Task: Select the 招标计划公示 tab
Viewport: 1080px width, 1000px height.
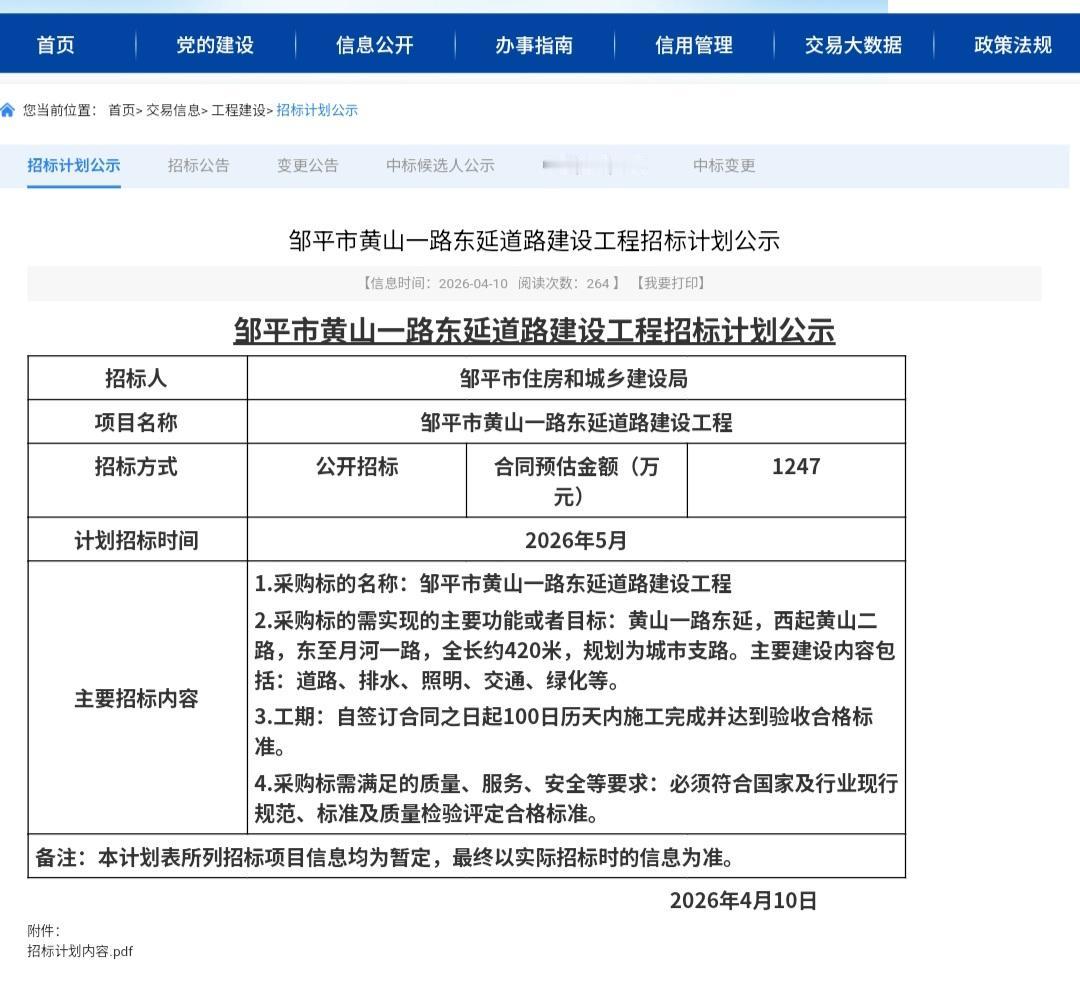Action: (74, 165)
